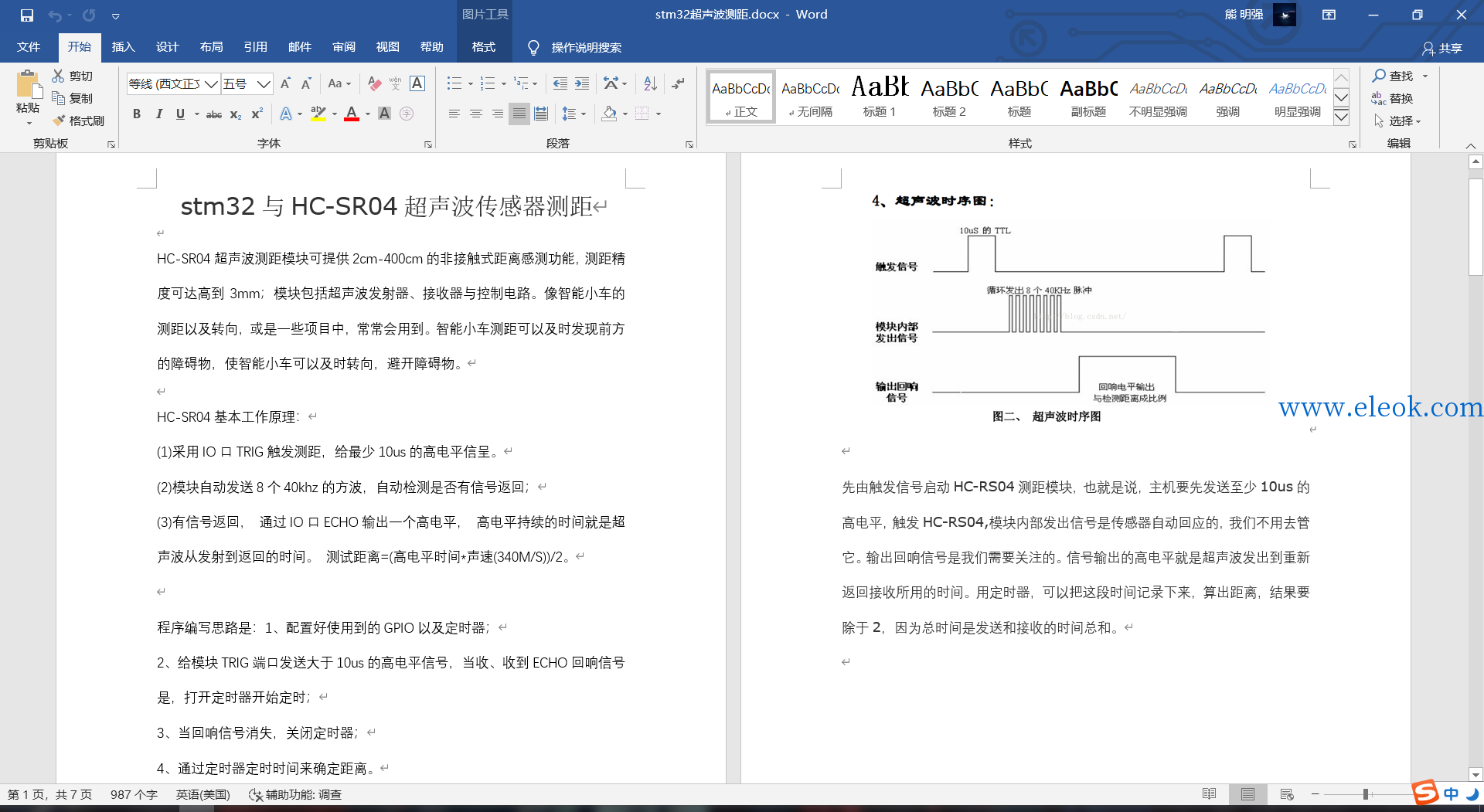Click the 共享 (Share) button
1484x812 pixels.
click(x=1442, y=48)
